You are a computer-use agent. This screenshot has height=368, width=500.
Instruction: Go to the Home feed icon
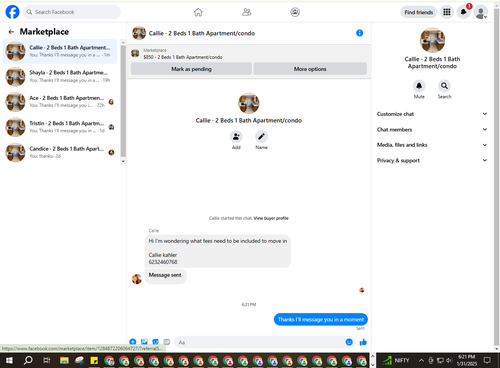tap(198, 12)
